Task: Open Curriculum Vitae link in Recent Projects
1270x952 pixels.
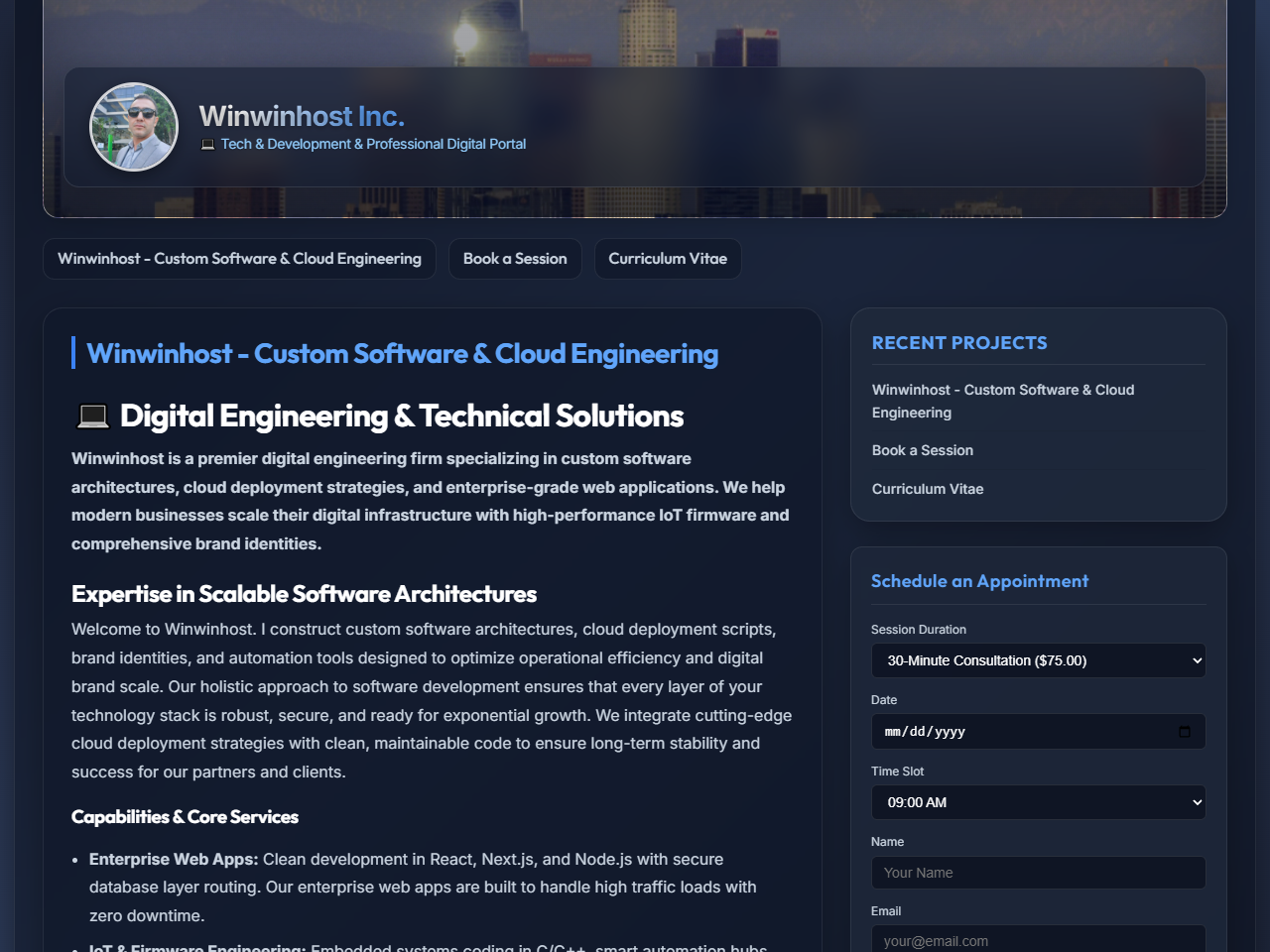Action: (x=928, y=489)
